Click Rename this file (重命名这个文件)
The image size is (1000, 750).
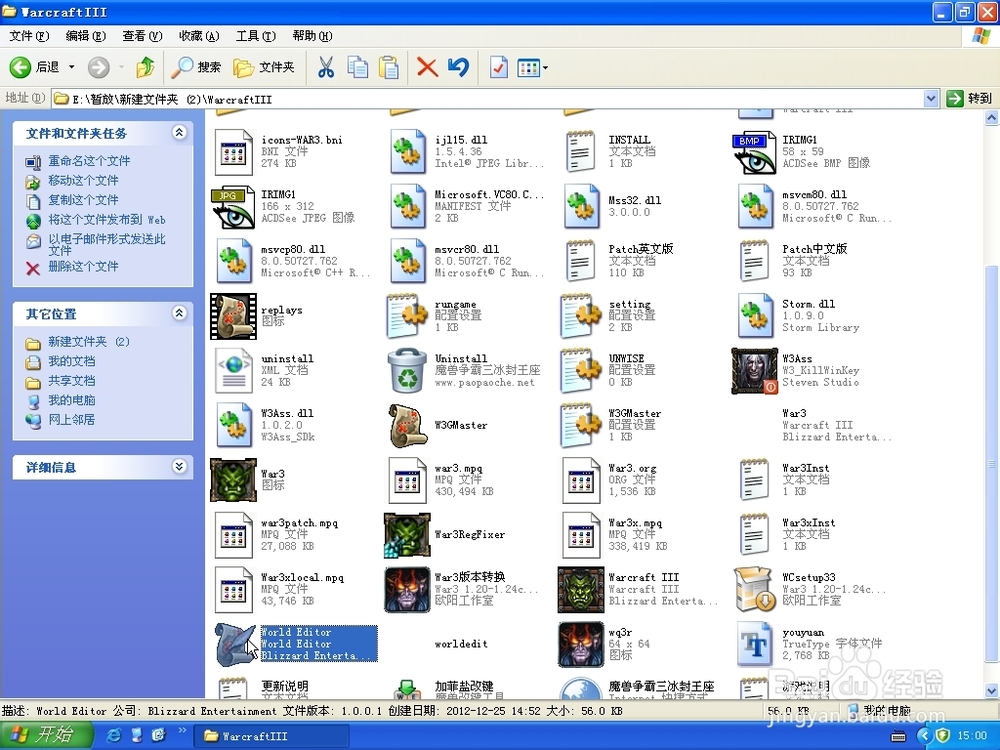[x=89, y=161]
